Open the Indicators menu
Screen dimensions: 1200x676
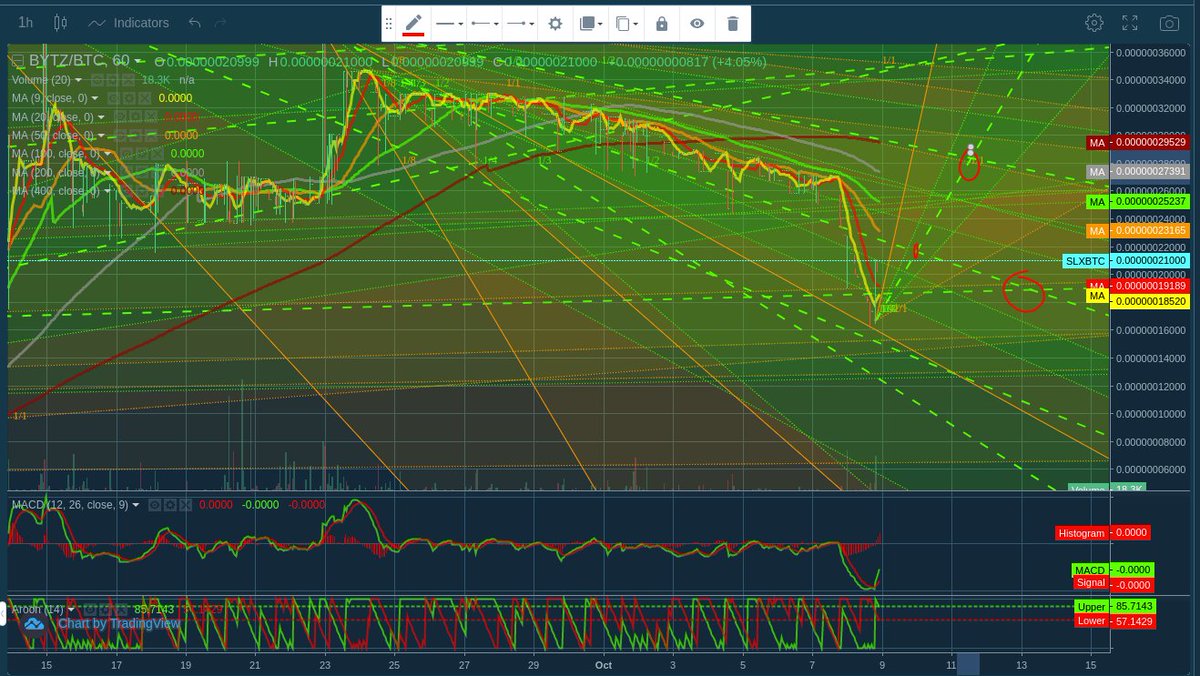click(128, 22)
